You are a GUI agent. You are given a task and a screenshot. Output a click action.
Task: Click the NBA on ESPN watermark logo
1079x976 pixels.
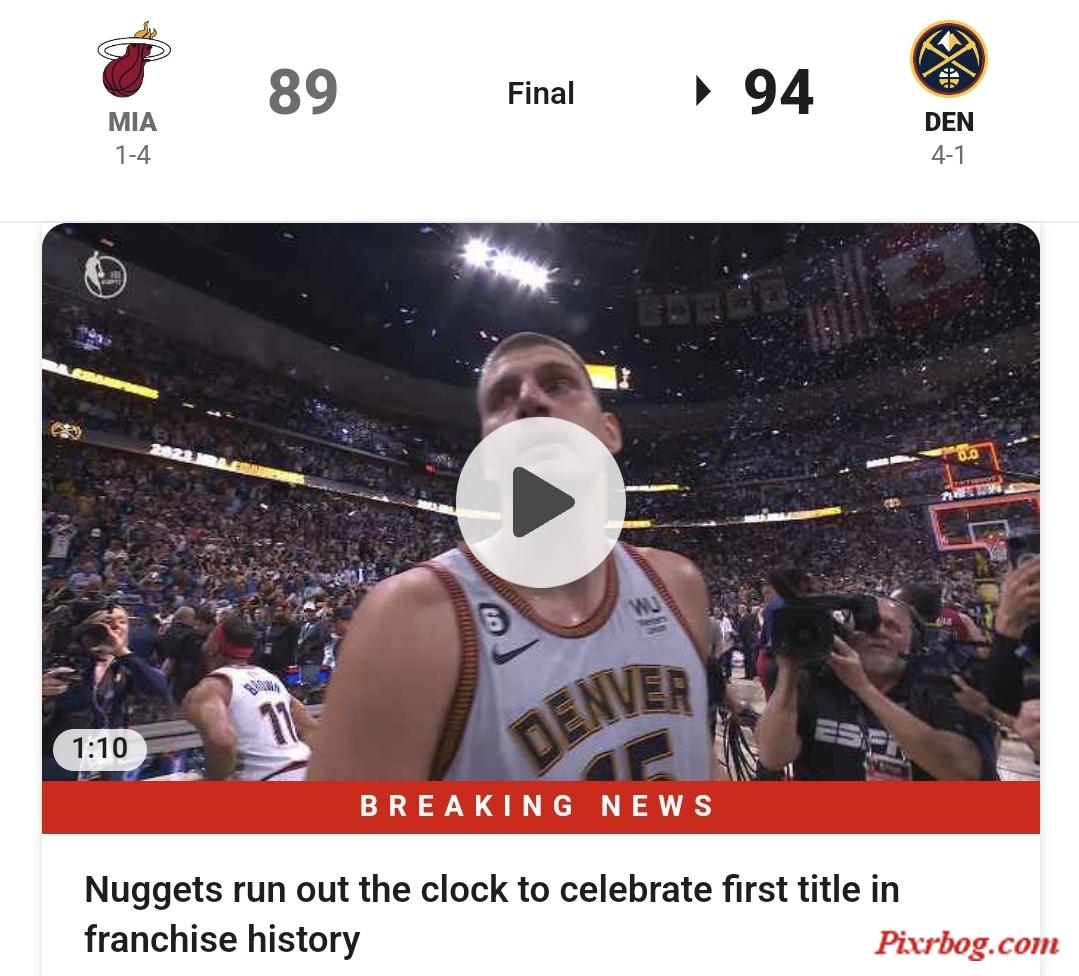(105, 275)
